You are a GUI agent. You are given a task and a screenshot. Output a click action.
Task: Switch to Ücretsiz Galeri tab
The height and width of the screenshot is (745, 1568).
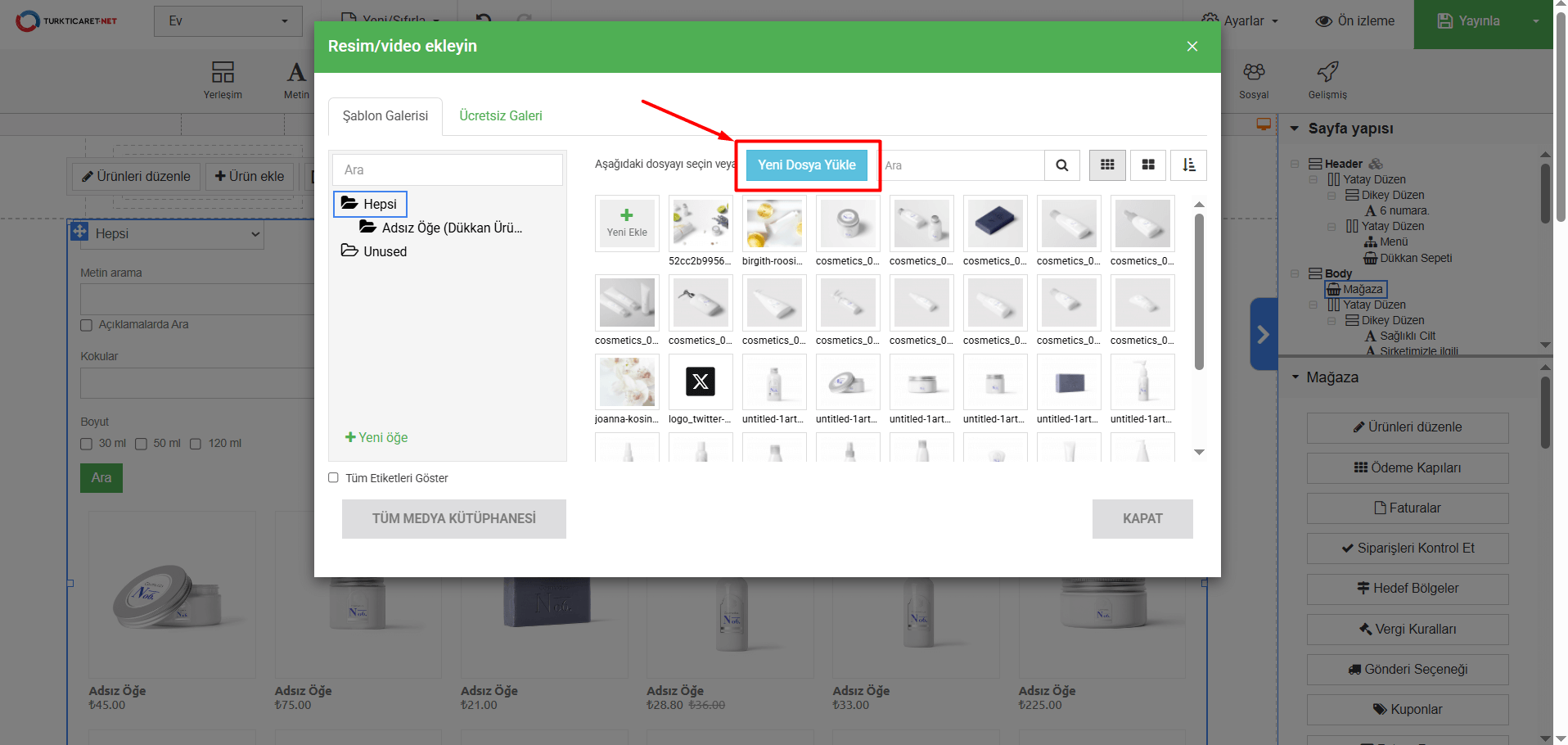click(500, 116)
